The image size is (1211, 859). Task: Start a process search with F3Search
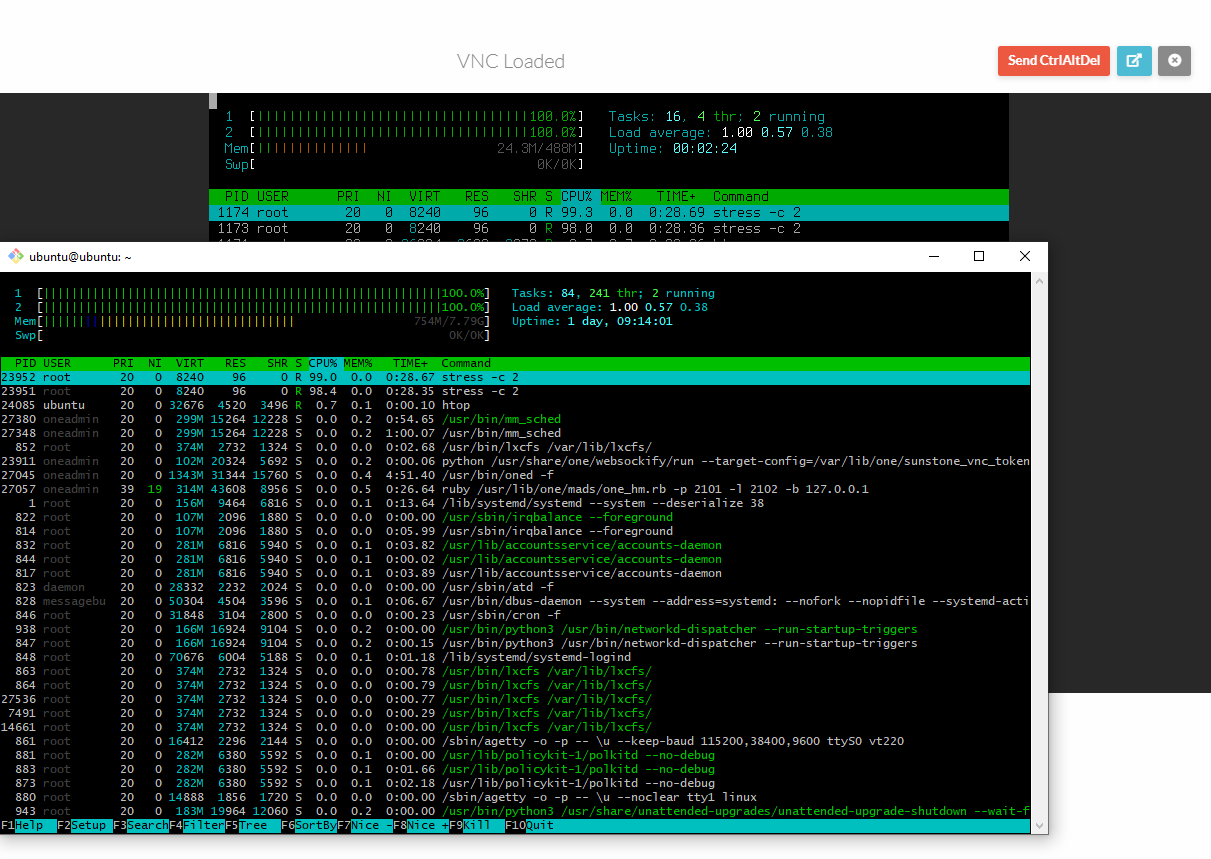141,826
